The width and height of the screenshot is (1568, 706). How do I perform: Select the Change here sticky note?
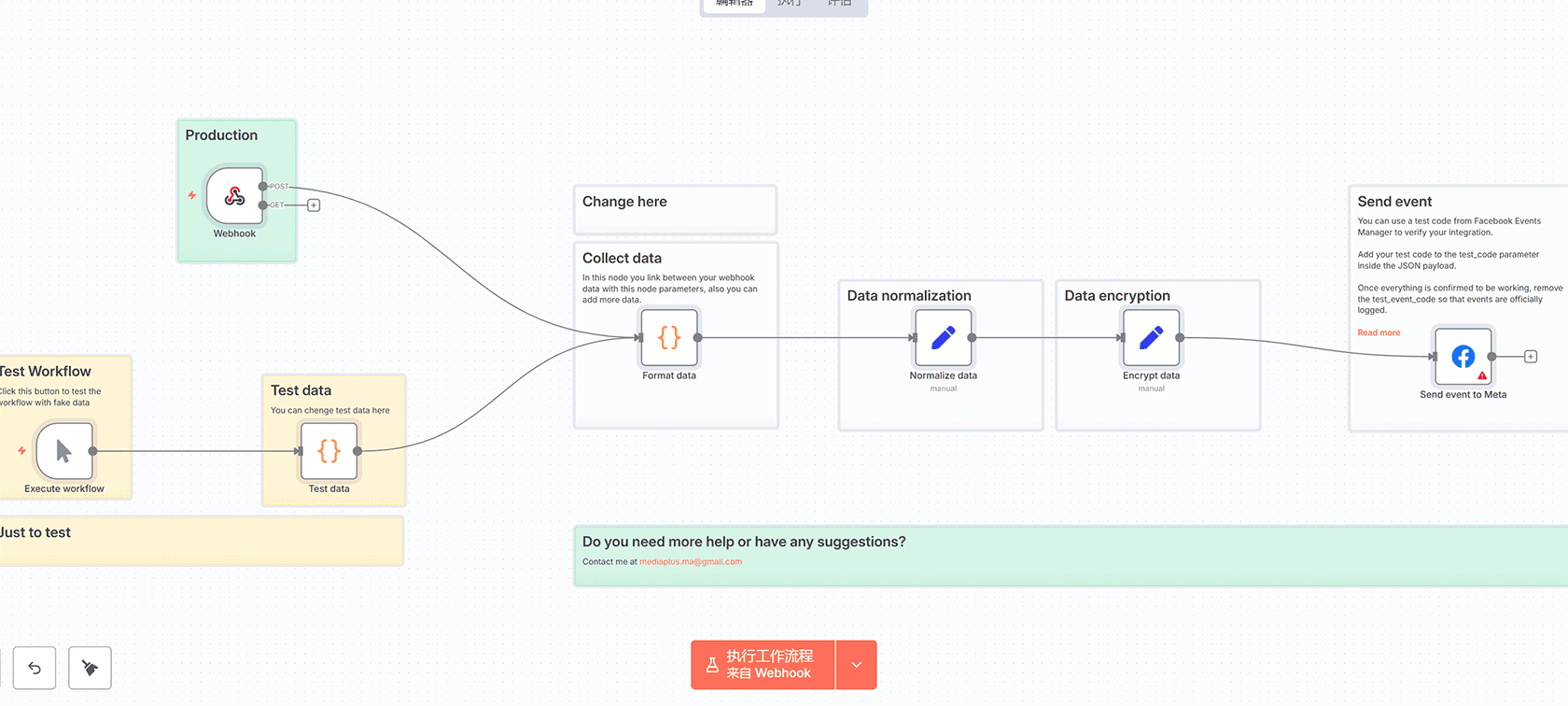point(675,210)
